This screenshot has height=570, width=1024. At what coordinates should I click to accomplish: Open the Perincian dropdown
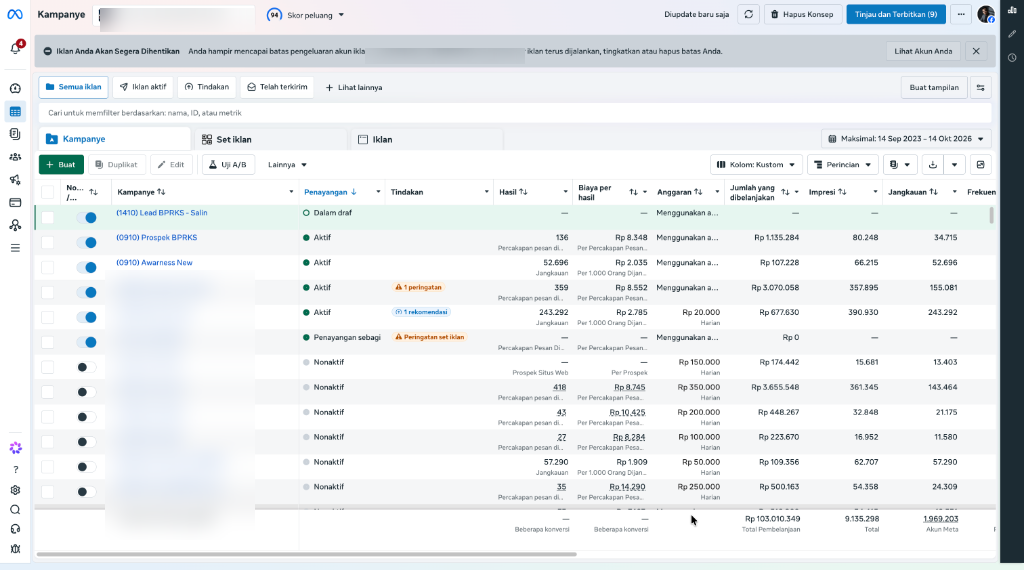pyautogui.click(x=842, y=165)
